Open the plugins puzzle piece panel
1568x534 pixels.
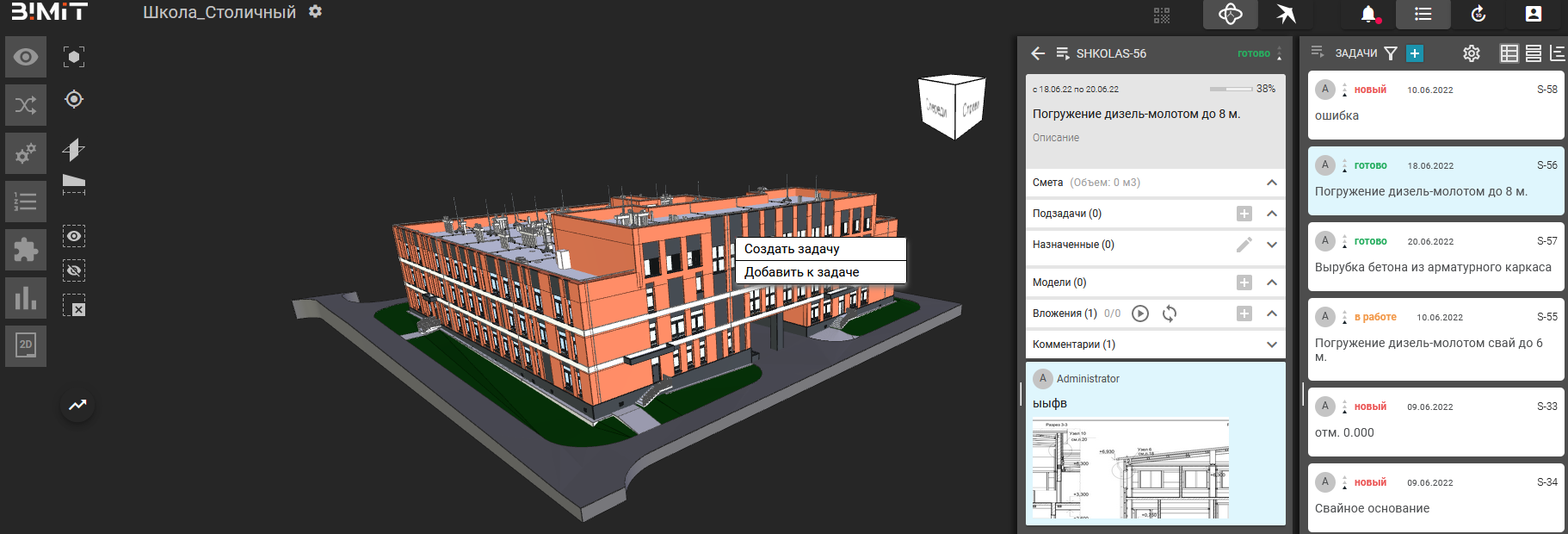(26, 250)
